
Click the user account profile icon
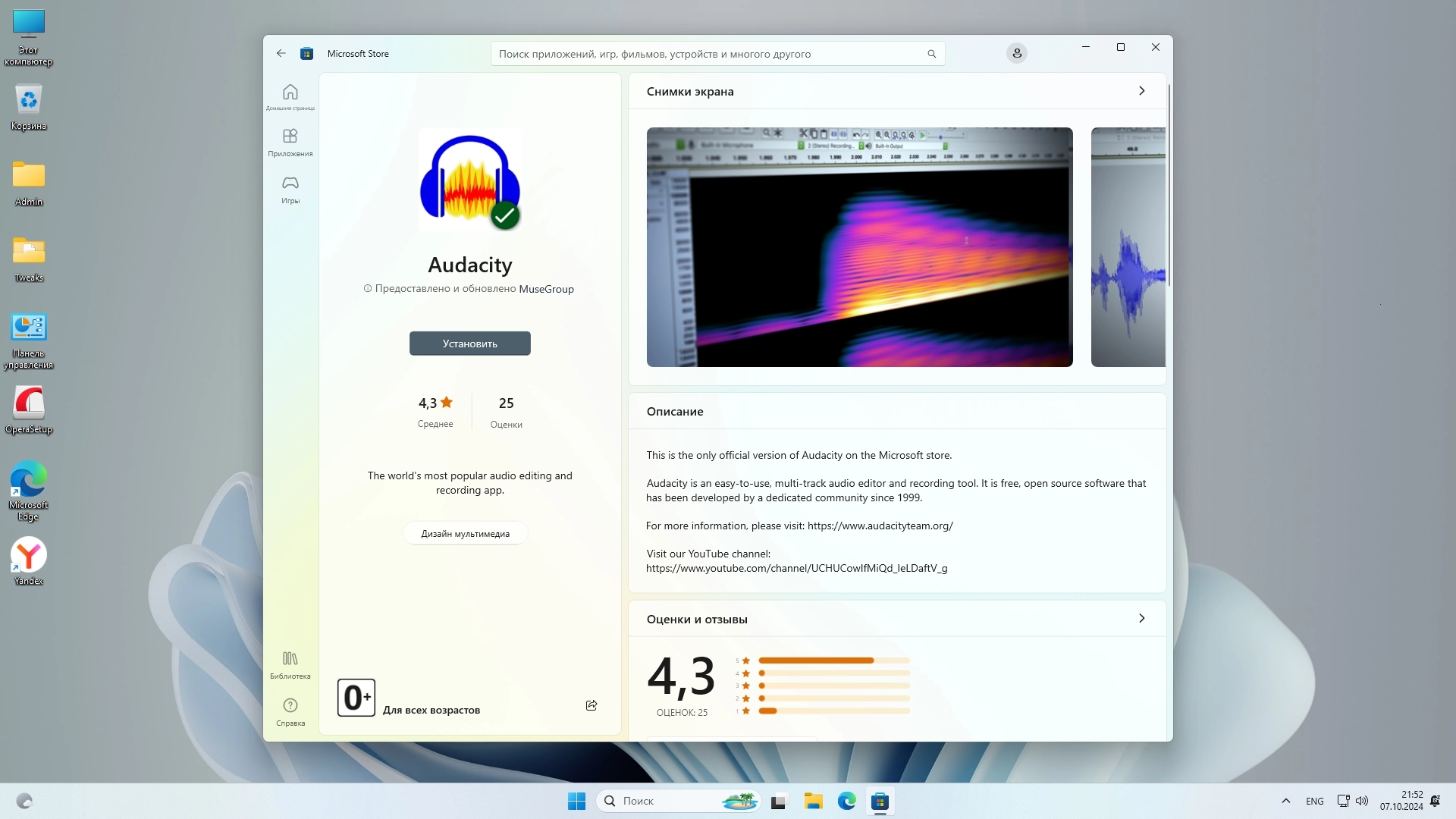tap(1016, 53)
